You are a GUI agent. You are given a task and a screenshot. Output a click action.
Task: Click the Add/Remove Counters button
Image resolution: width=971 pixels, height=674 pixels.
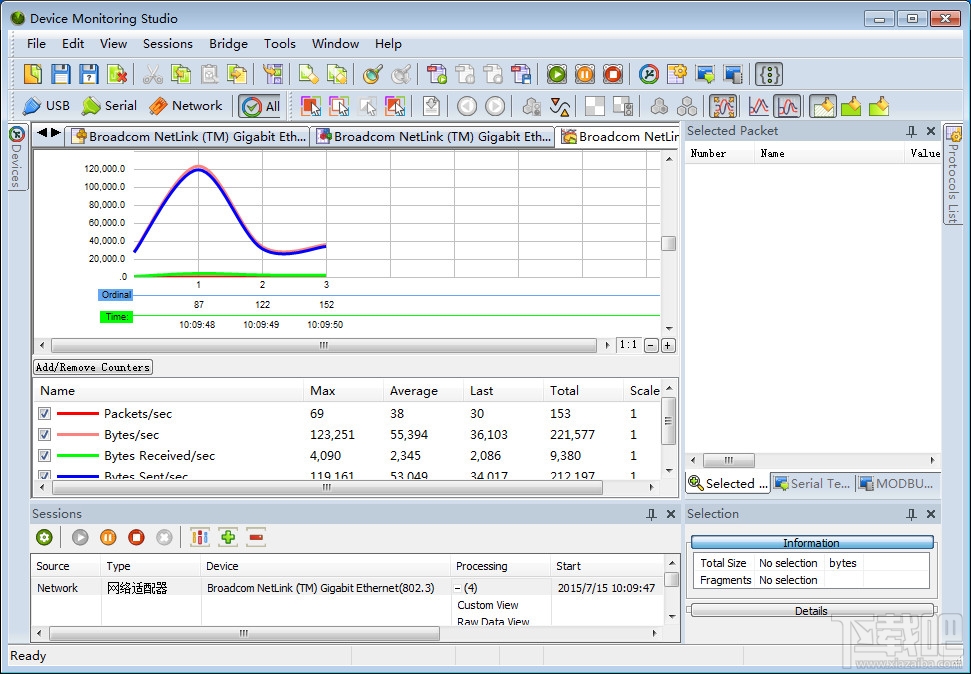(x=93, y=367)
